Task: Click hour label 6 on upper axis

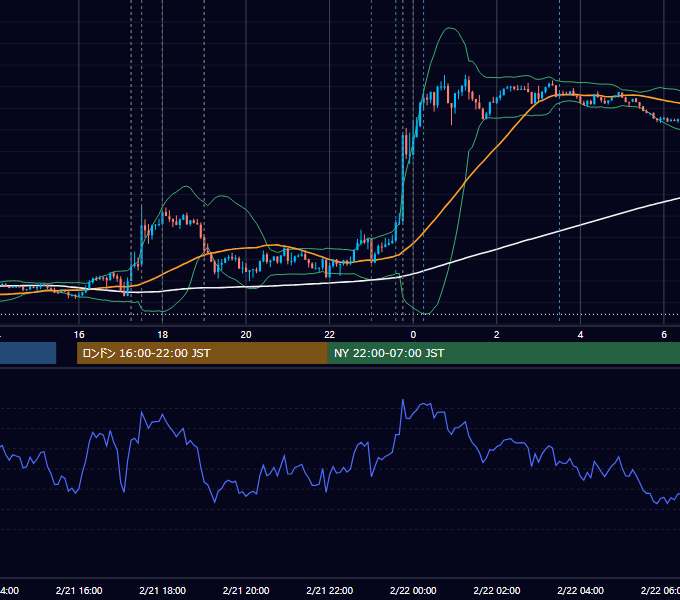Action: pyautogui.click(x=664, y=335)
